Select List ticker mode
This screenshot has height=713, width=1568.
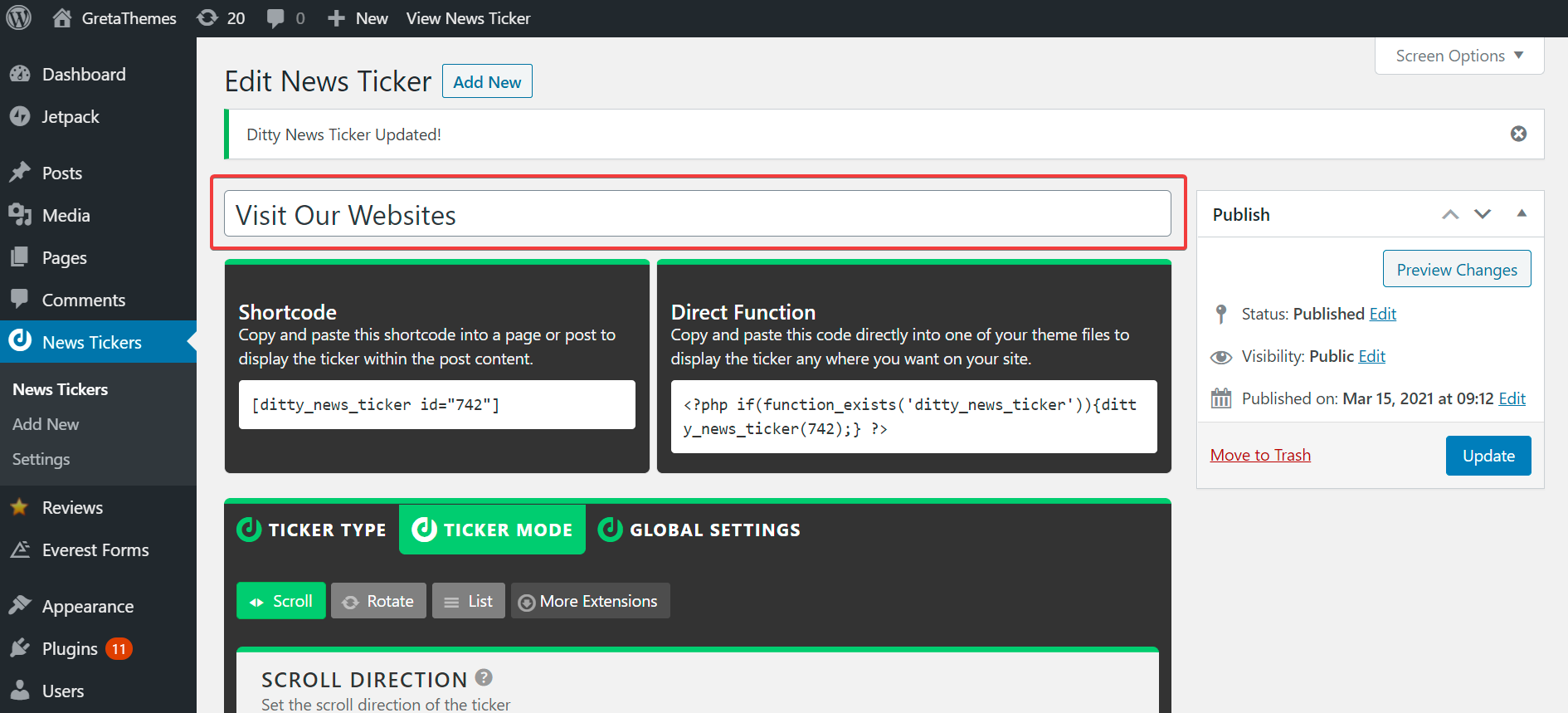469,601
